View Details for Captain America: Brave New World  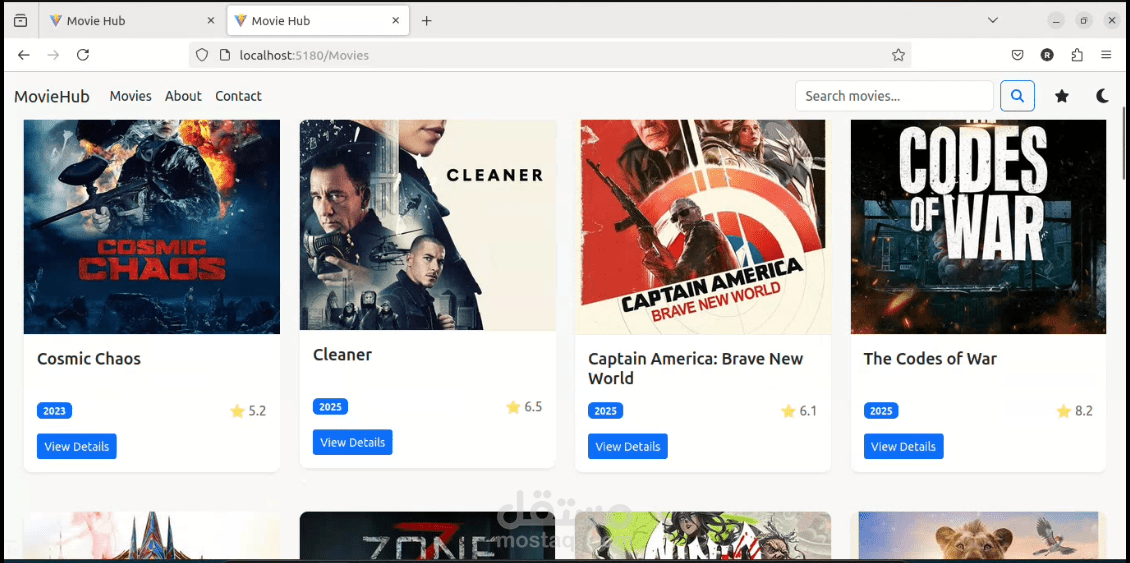tap(628, 446)
